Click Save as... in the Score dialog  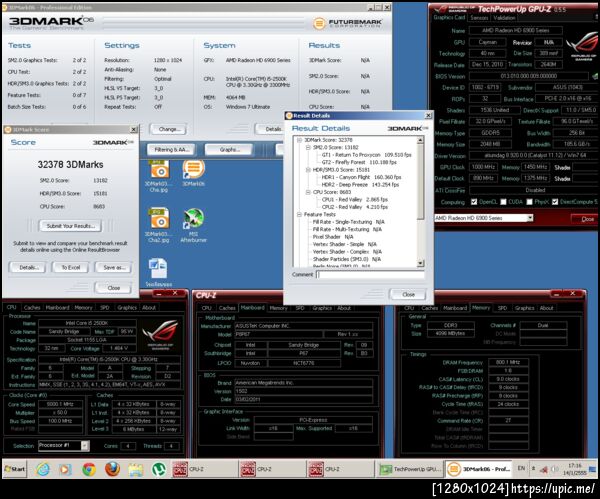(114, 267)
